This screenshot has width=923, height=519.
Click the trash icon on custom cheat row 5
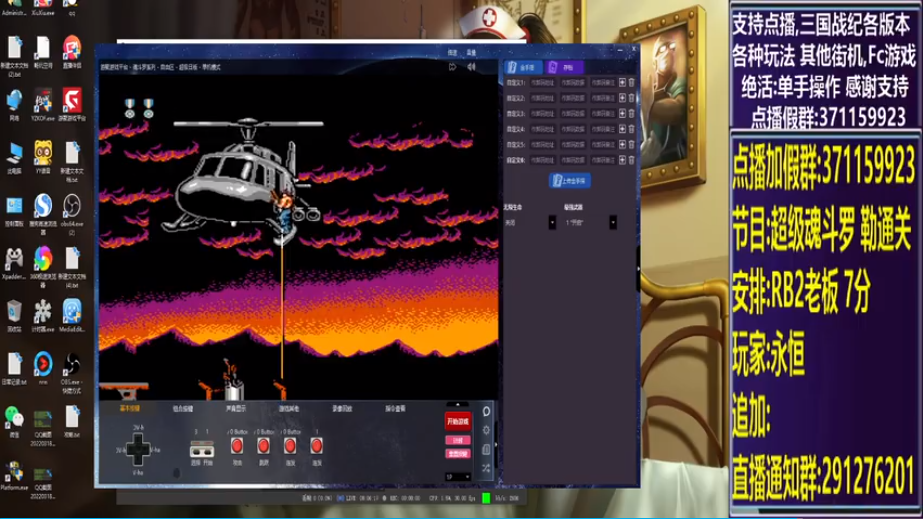click(x=632, y=144)
